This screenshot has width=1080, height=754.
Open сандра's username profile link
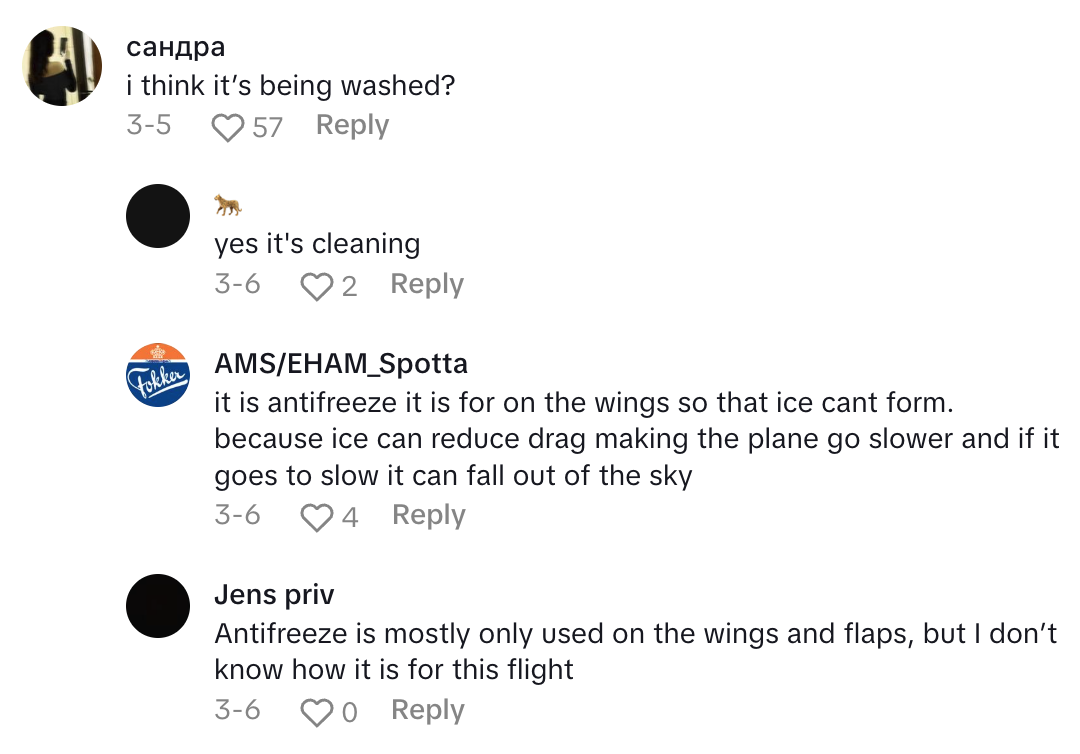[x=175, y=46]
